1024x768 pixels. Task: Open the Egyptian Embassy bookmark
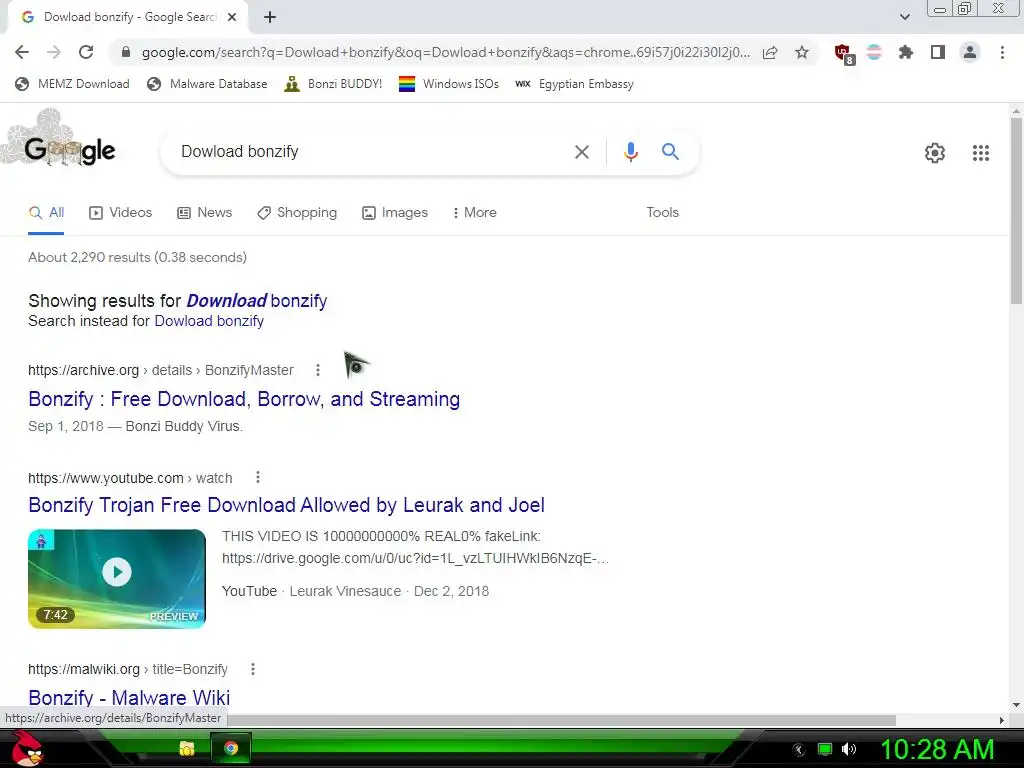[x=575, y=84]
